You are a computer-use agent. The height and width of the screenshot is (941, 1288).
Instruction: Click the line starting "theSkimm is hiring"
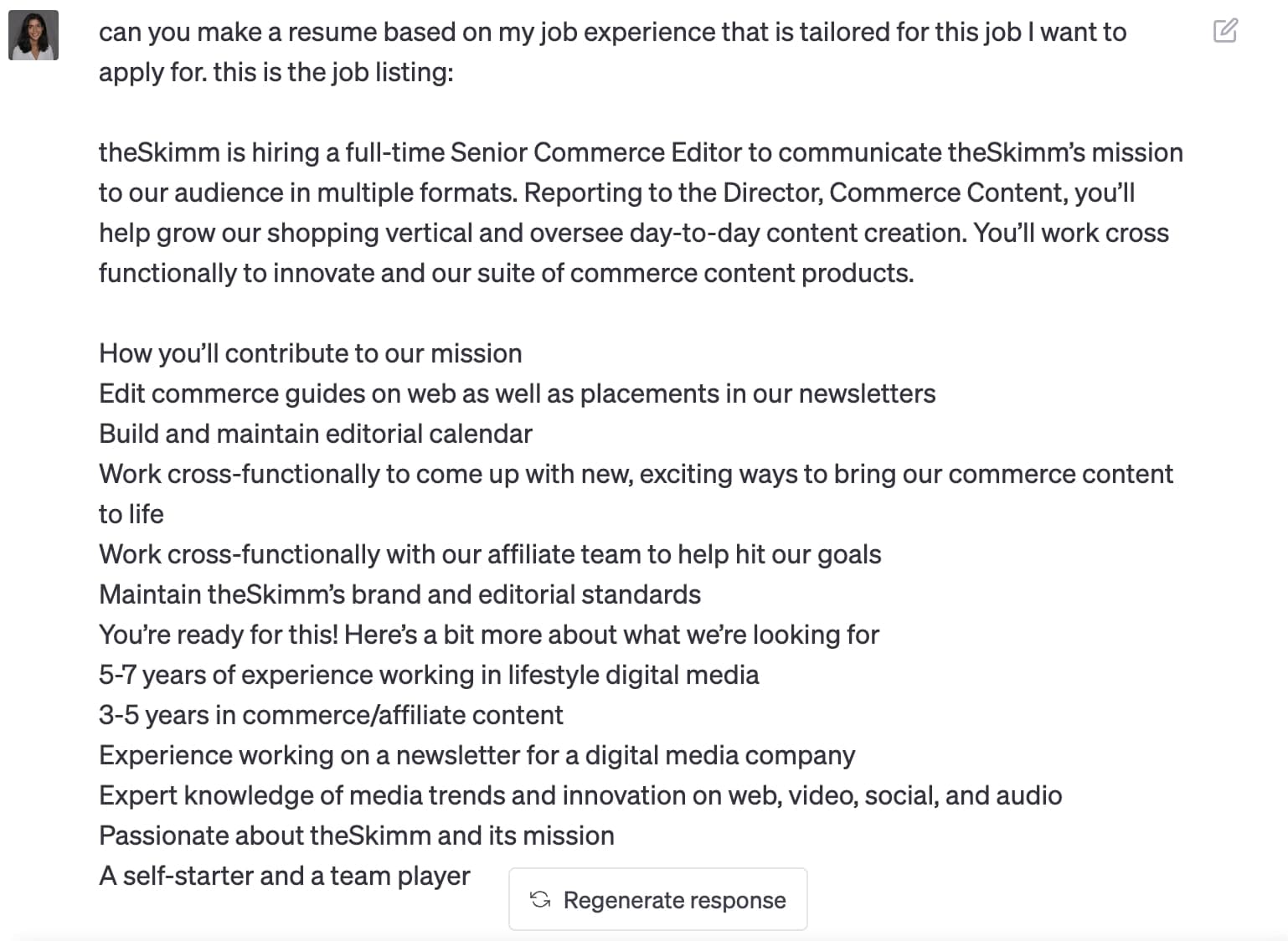coord(640,153)
